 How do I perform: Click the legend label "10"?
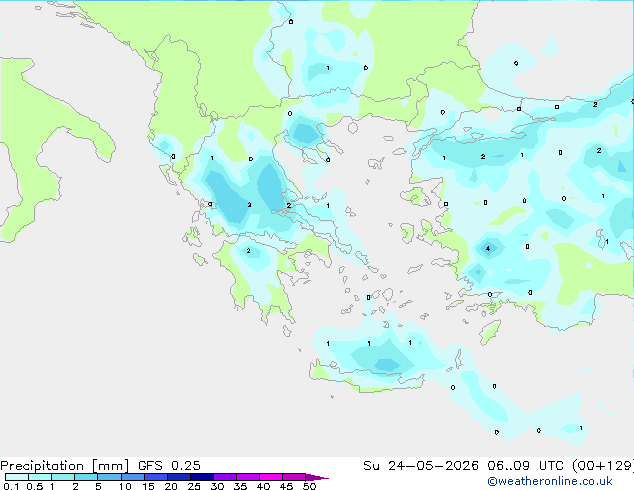pos(125,486)
